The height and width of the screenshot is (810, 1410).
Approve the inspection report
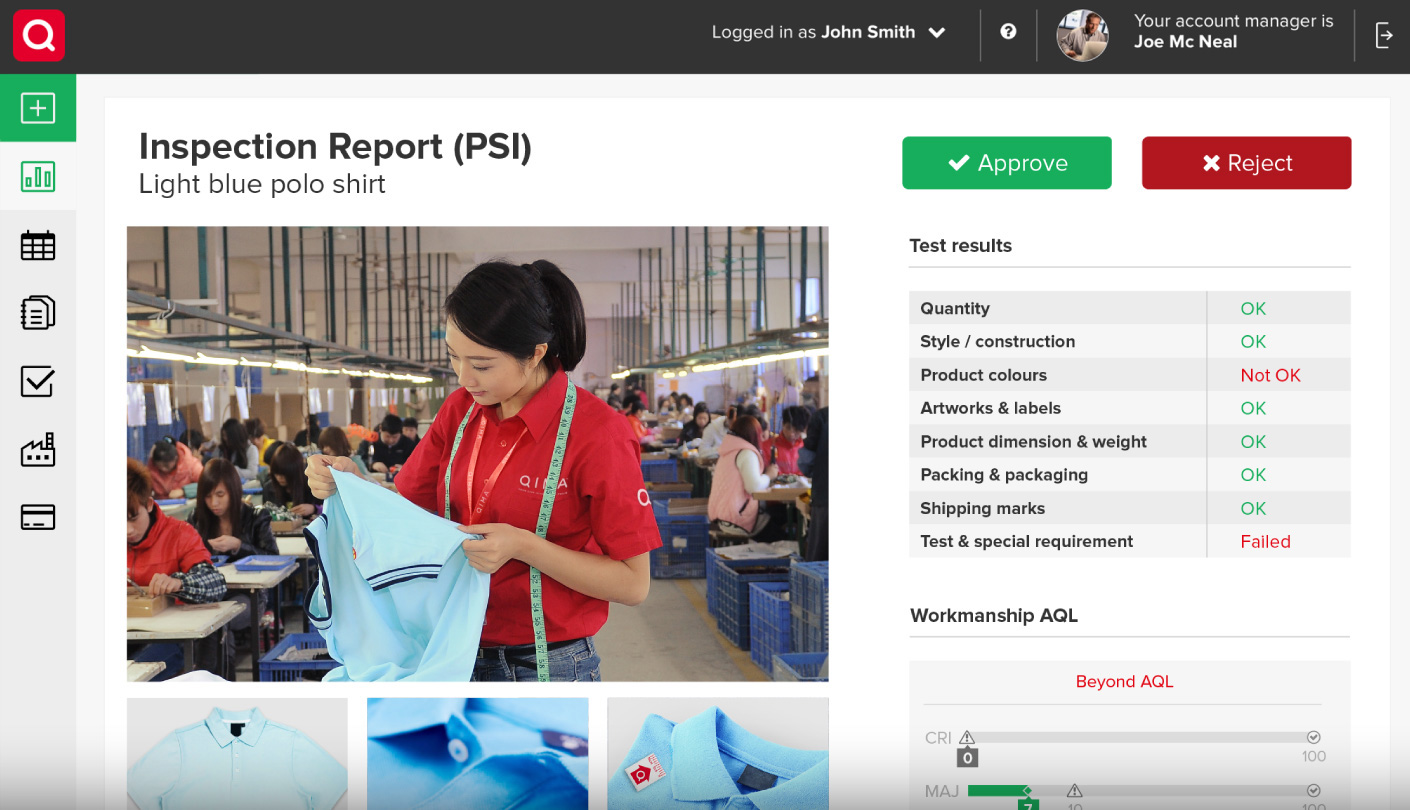click(1006, 163)
